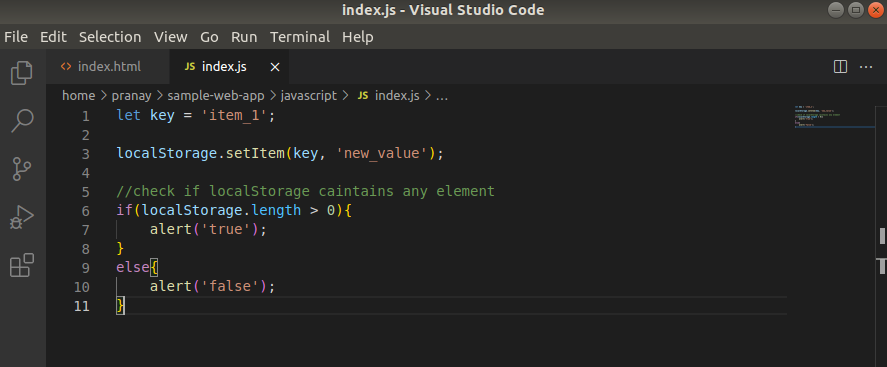887x367 pixels.
Task: Open the Run and Debug view
Action: click(x=22, y=217)
